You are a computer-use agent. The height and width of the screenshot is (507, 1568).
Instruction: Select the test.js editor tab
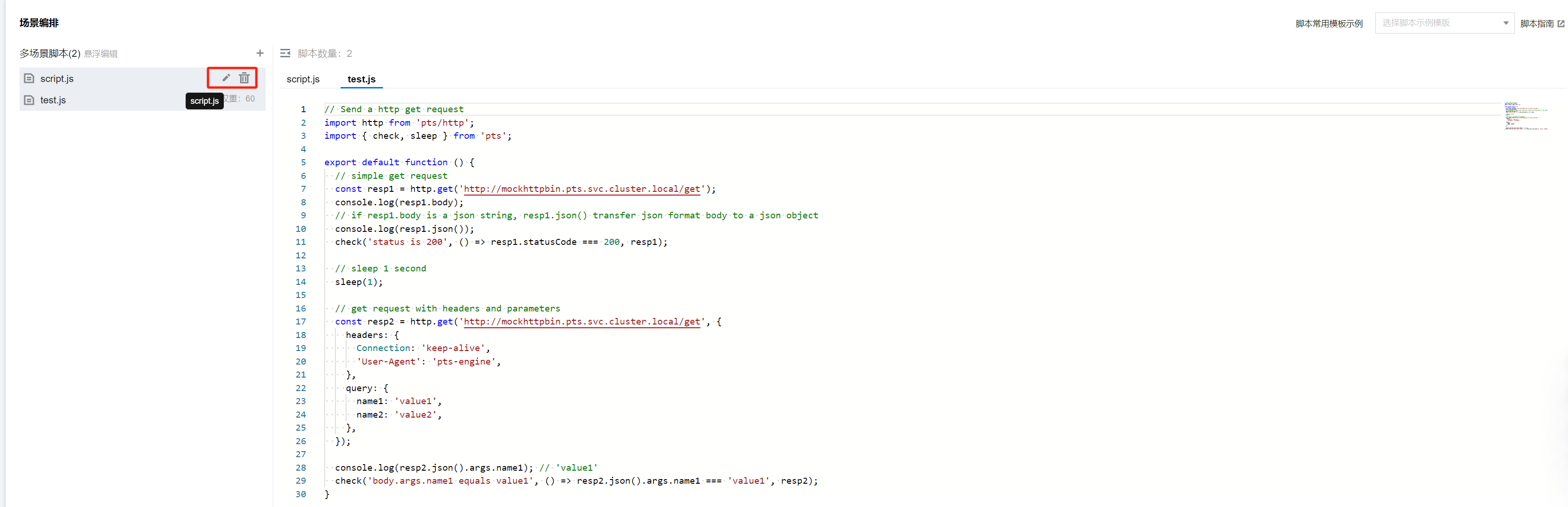click(361, 79)
